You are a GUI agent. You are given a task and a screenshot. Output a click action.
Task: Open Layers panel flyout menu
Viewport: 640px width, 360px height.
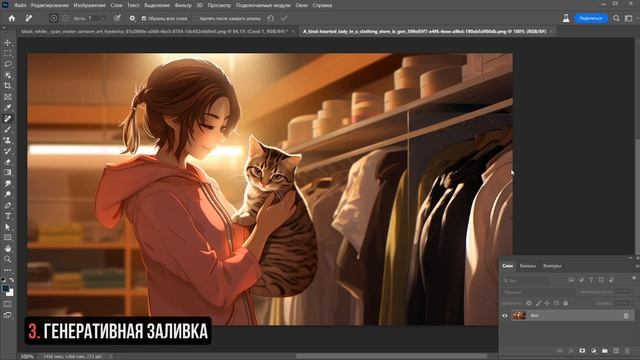click(637, 266)
